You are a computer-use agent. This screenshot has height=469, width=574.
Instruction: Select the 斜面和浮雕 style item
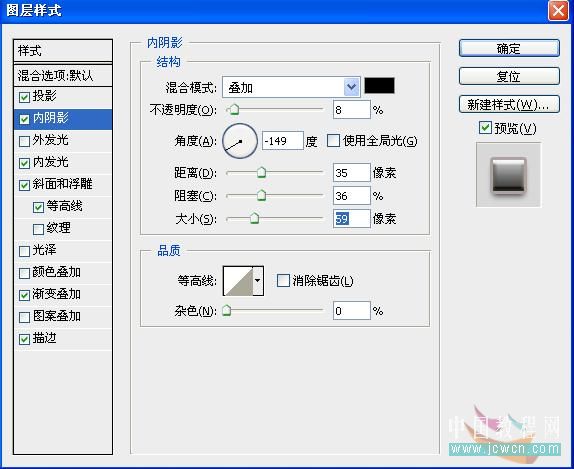pyautogui.click(x=63, y=185)
